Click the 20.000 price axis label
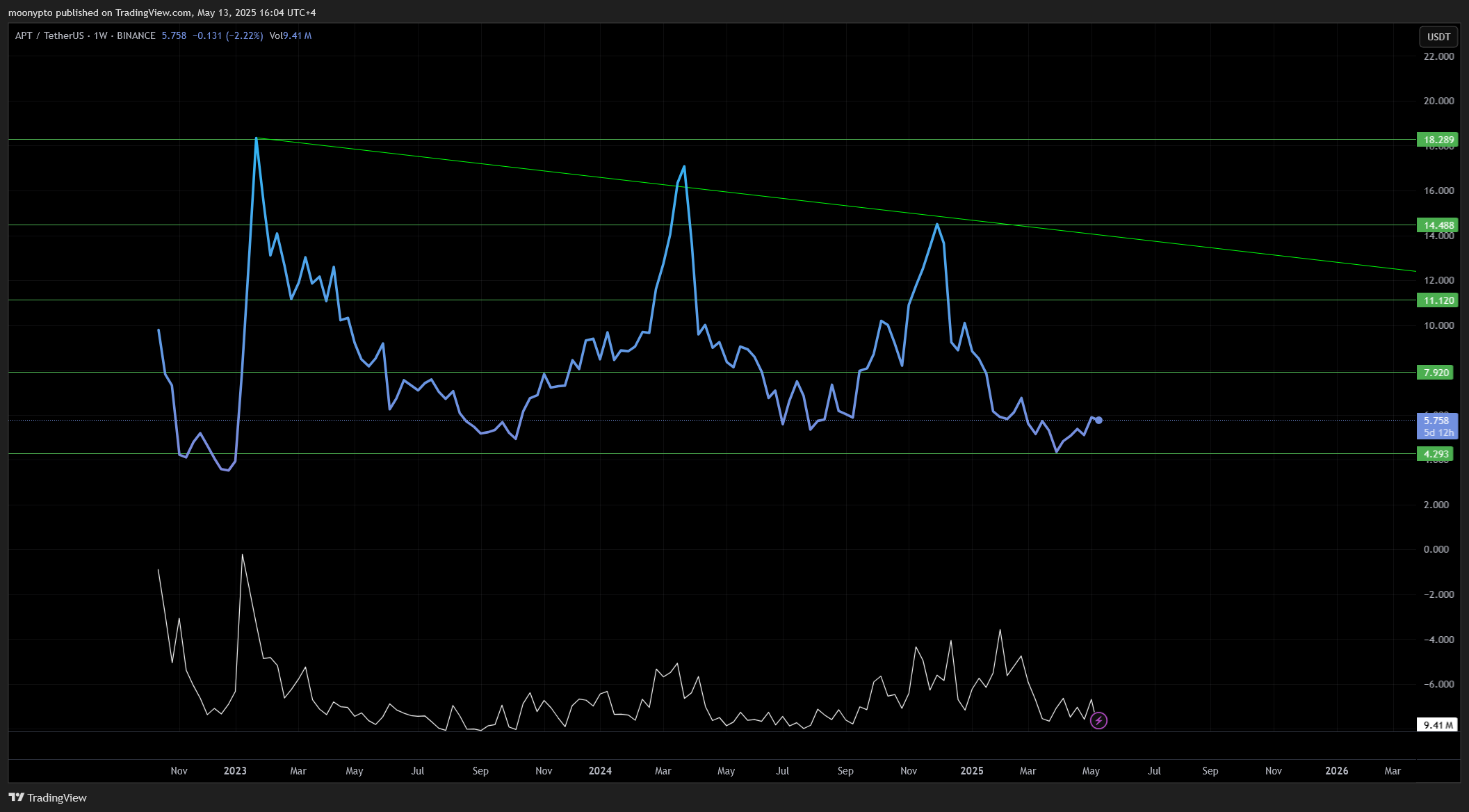The image size is (1469, 812). coord(1438,101)
